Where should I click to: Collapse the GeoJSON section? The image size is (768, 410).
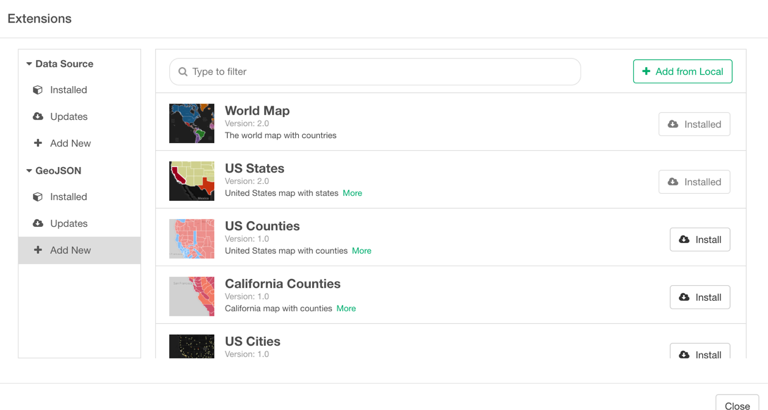click(x=29, y=171)
